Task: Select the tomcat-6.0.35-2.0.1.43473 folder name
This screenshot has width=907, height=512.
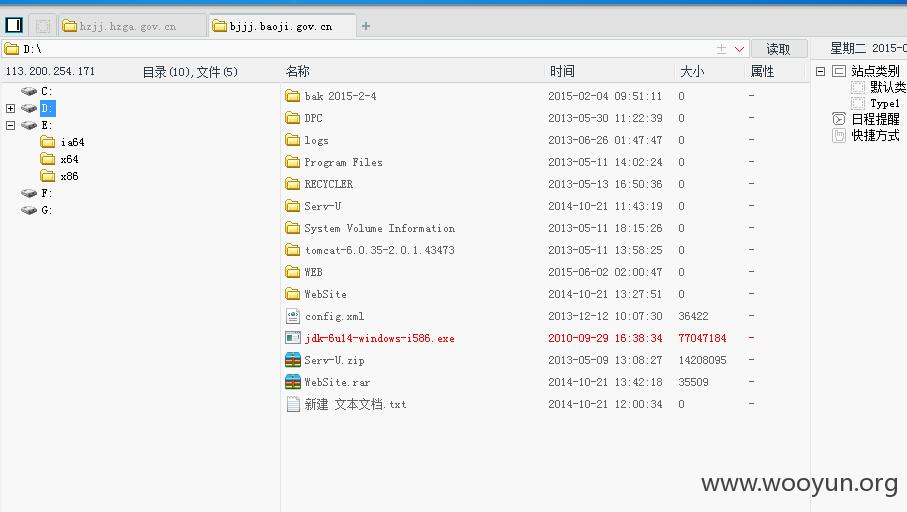Action: pyautogui.click(x=379, y=250)
